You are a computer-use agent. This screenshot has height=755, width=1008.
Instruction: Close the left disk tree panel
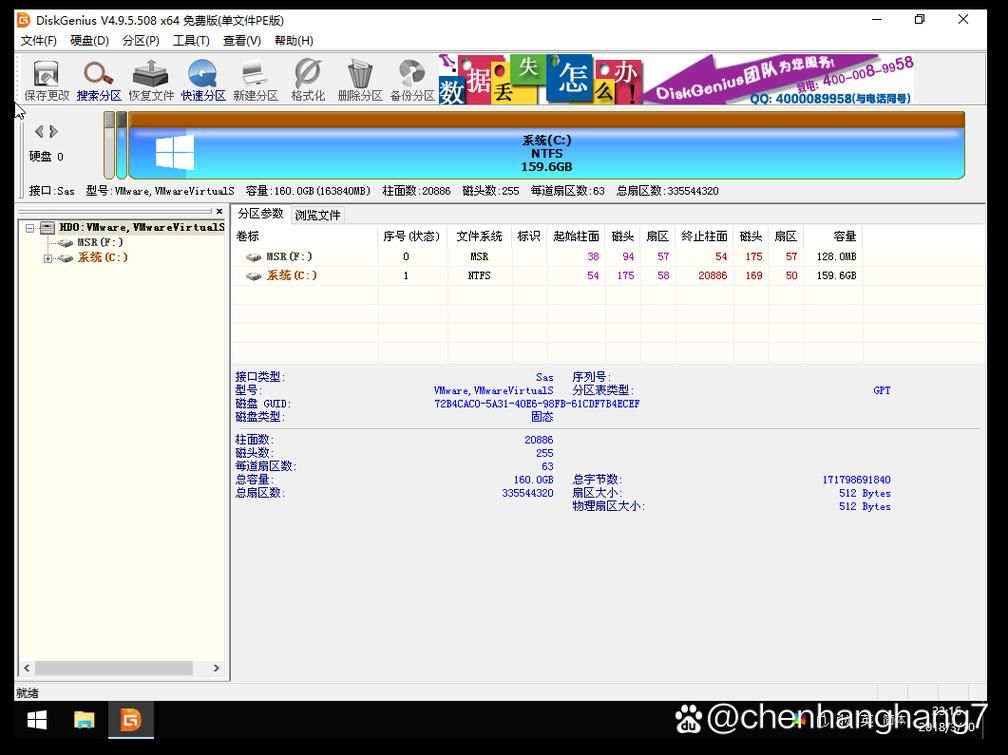pos(219,212)
